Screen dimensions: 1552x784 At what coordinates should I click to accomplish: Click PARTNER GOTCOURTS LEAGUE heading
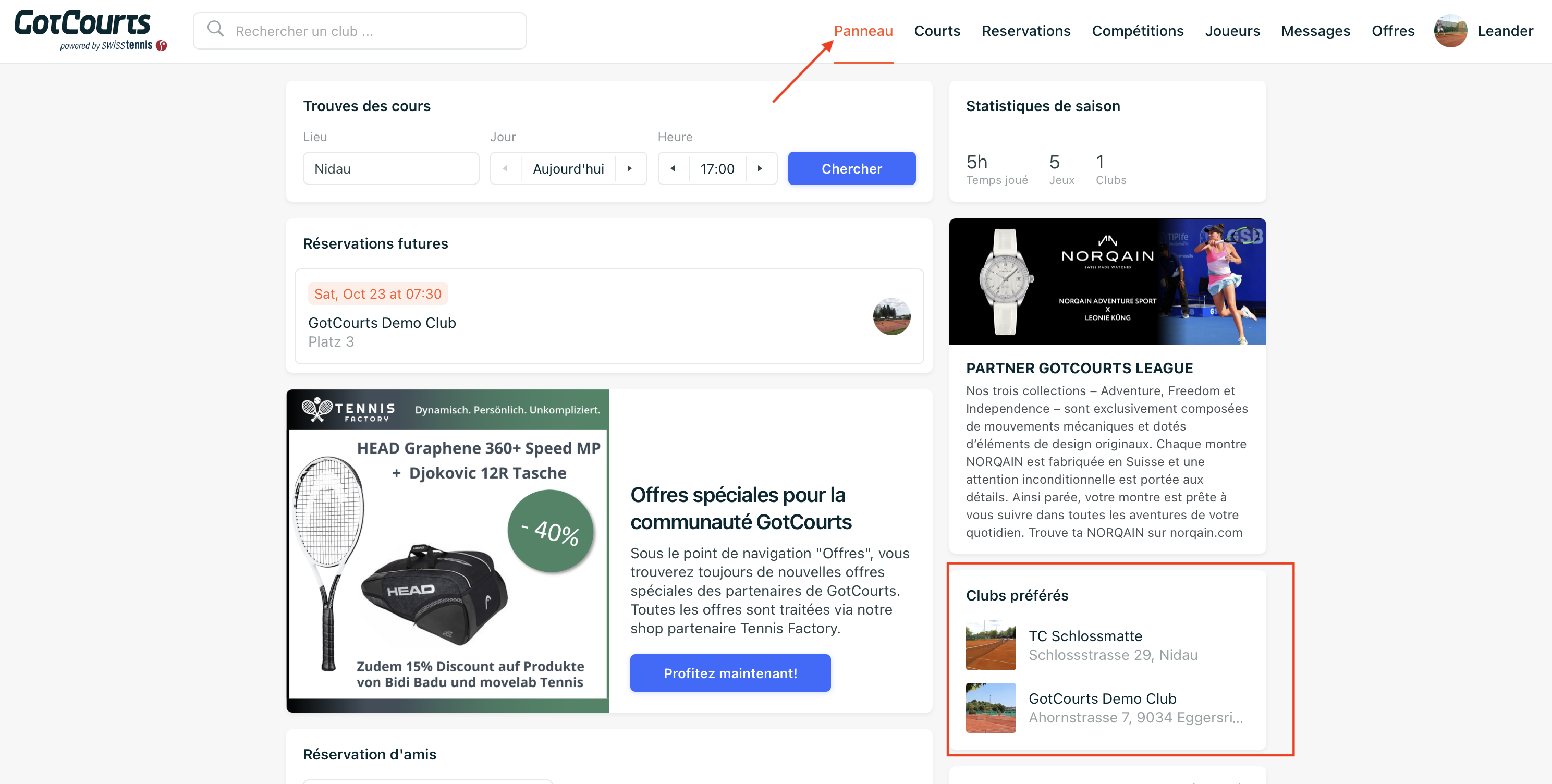click(1079, 368)
